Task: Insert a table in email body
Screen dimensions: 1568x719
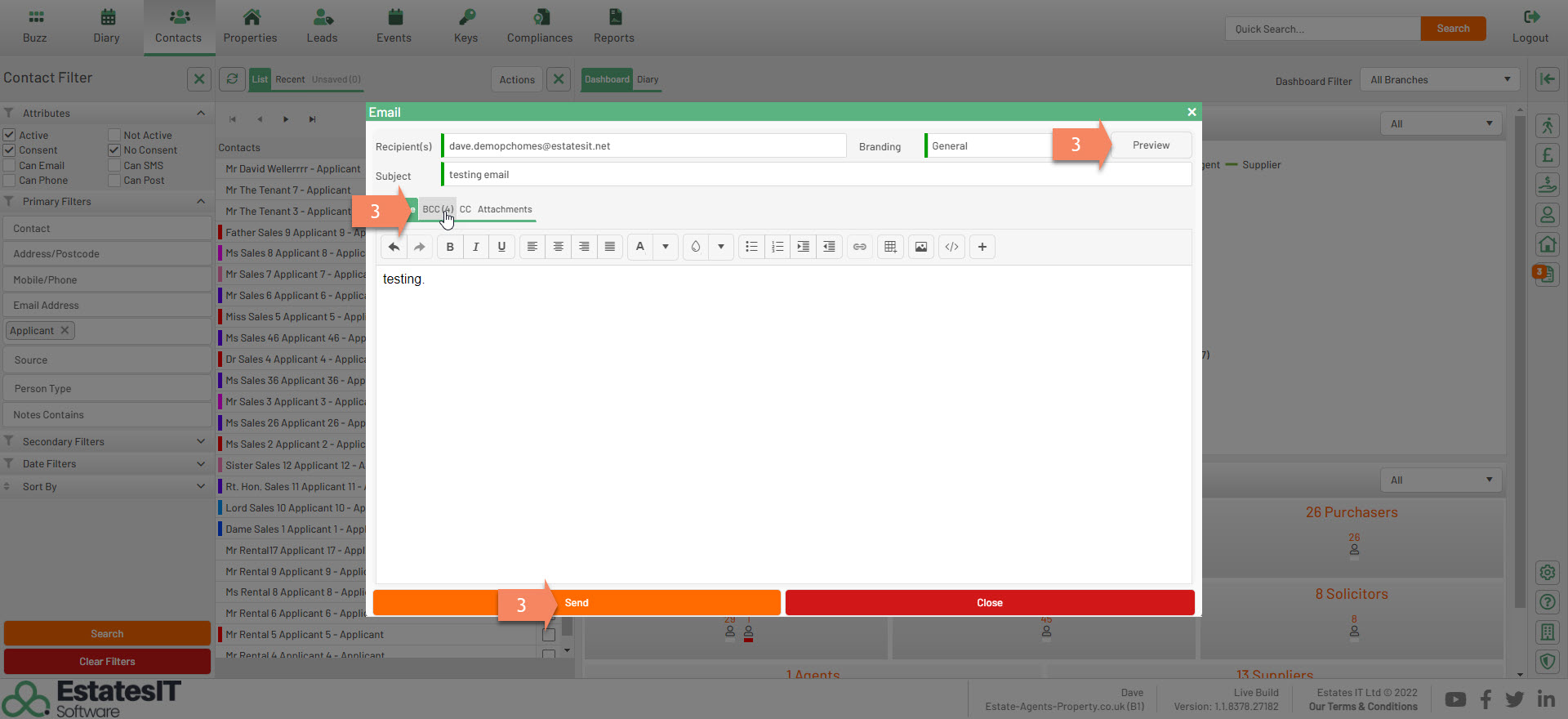Action: (890, 247)
